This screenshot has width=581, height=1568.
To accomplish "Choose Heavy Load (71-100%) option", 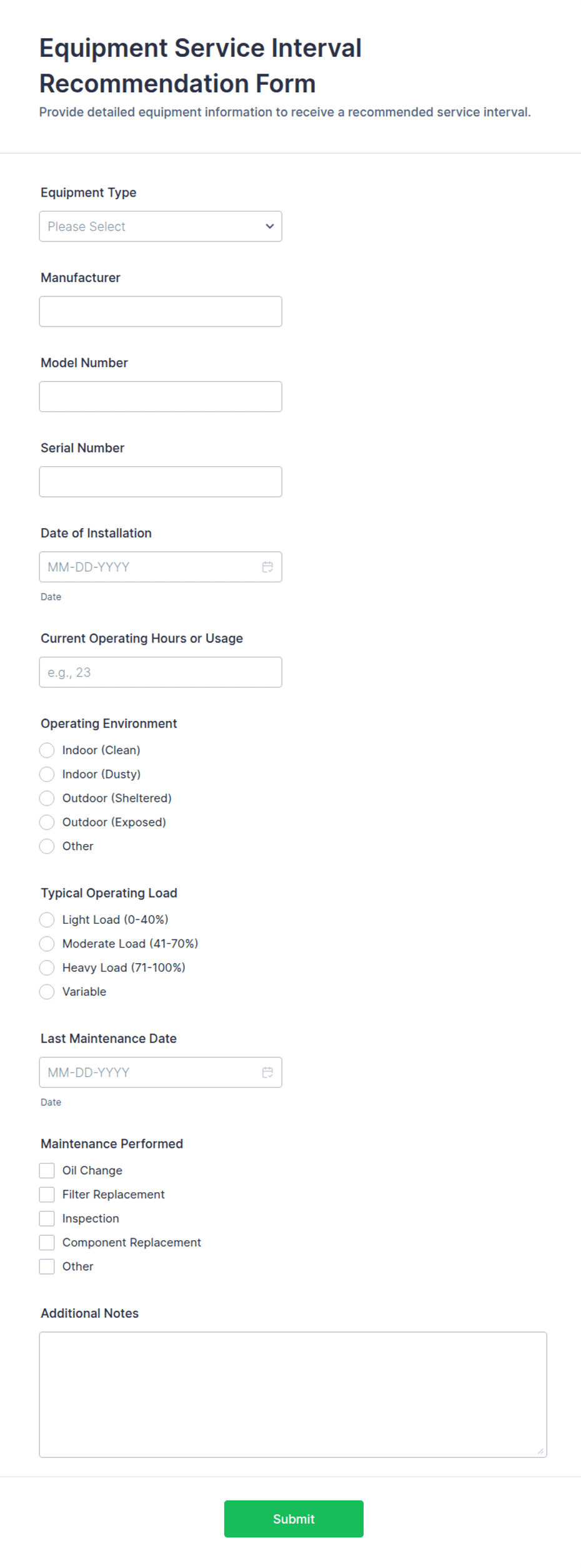I will (47, 968).
